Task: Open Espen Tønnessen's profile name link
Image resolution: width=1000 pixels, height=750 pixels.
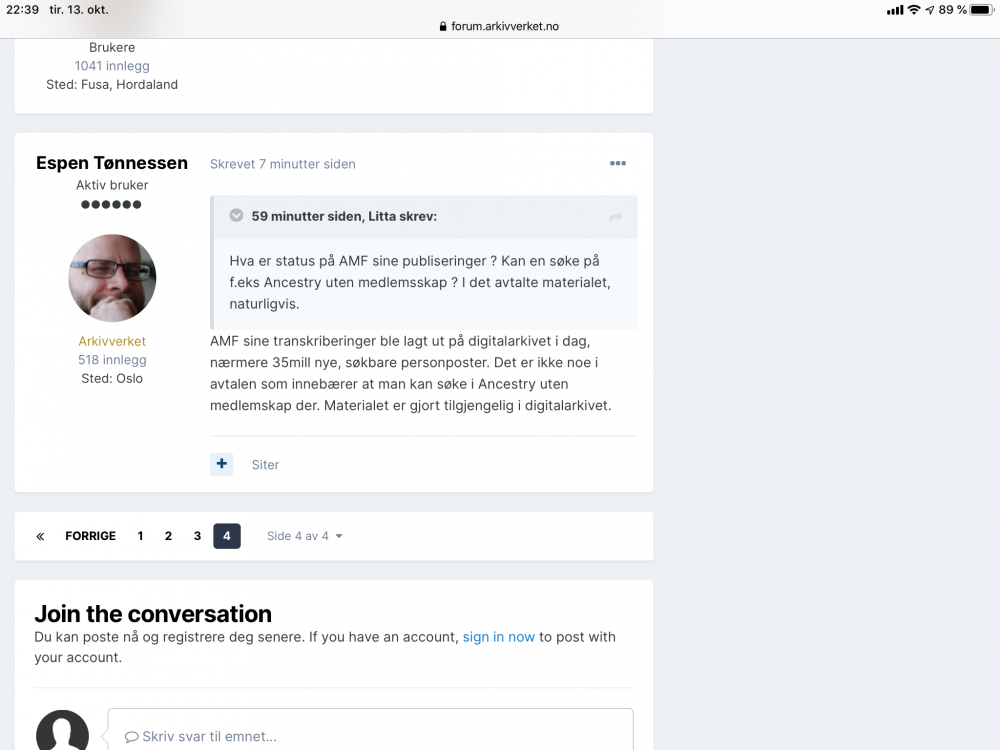Action: click(x=112, y=163)
